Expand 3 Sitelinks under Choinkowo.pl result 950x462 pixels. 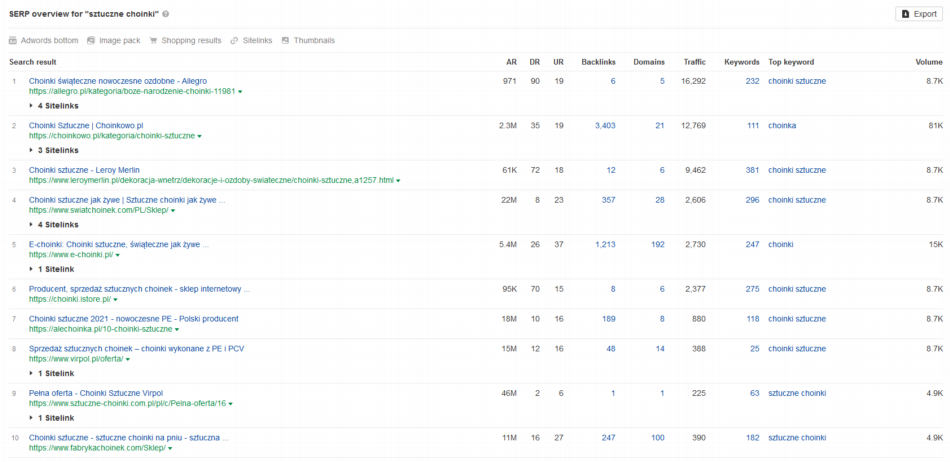[54, 150]
